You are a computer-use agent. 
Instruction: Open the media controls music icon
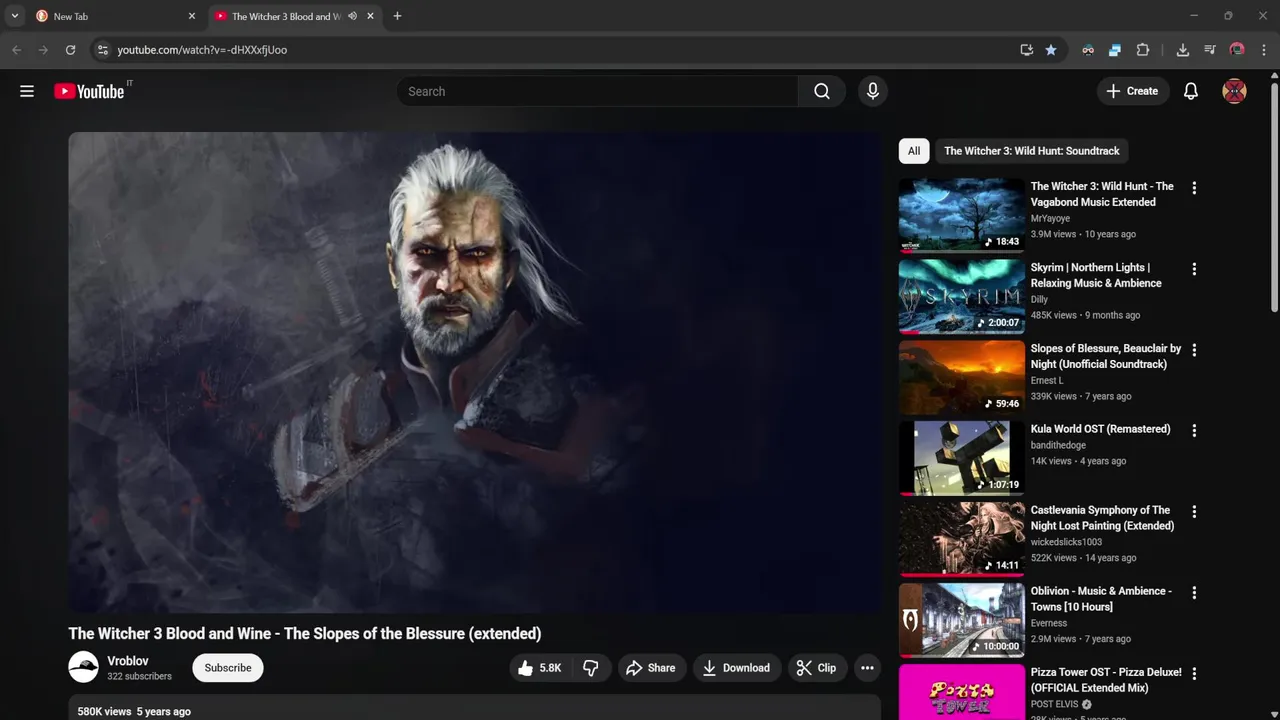click(x=1210, y=50)
